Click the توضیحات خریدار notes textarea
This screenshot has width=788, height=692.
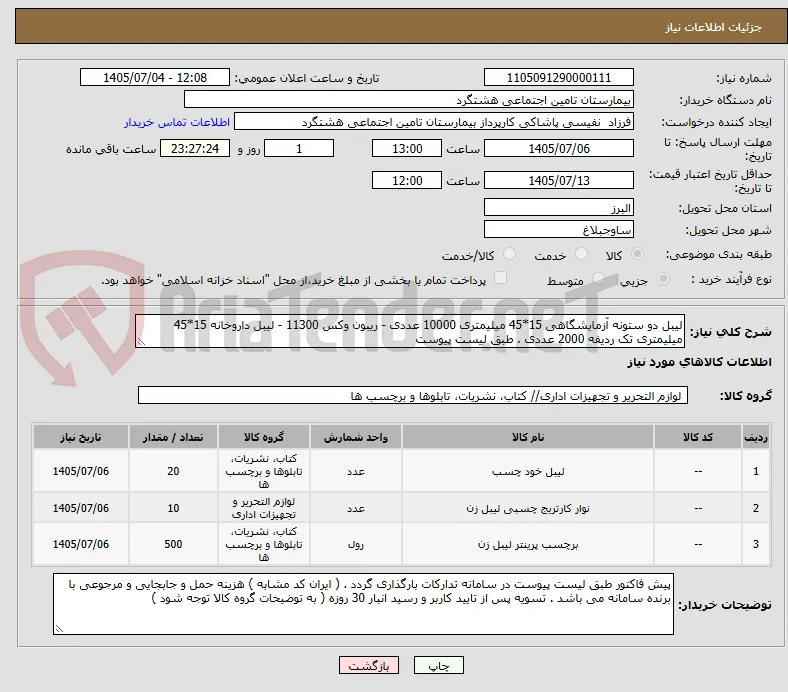click(363, 604)
